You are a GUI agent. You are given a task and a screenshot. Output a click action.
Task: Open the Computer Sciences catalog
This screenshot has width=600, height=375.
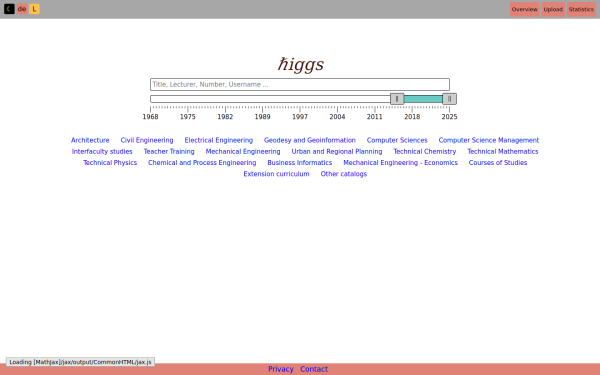coord(397,140)
